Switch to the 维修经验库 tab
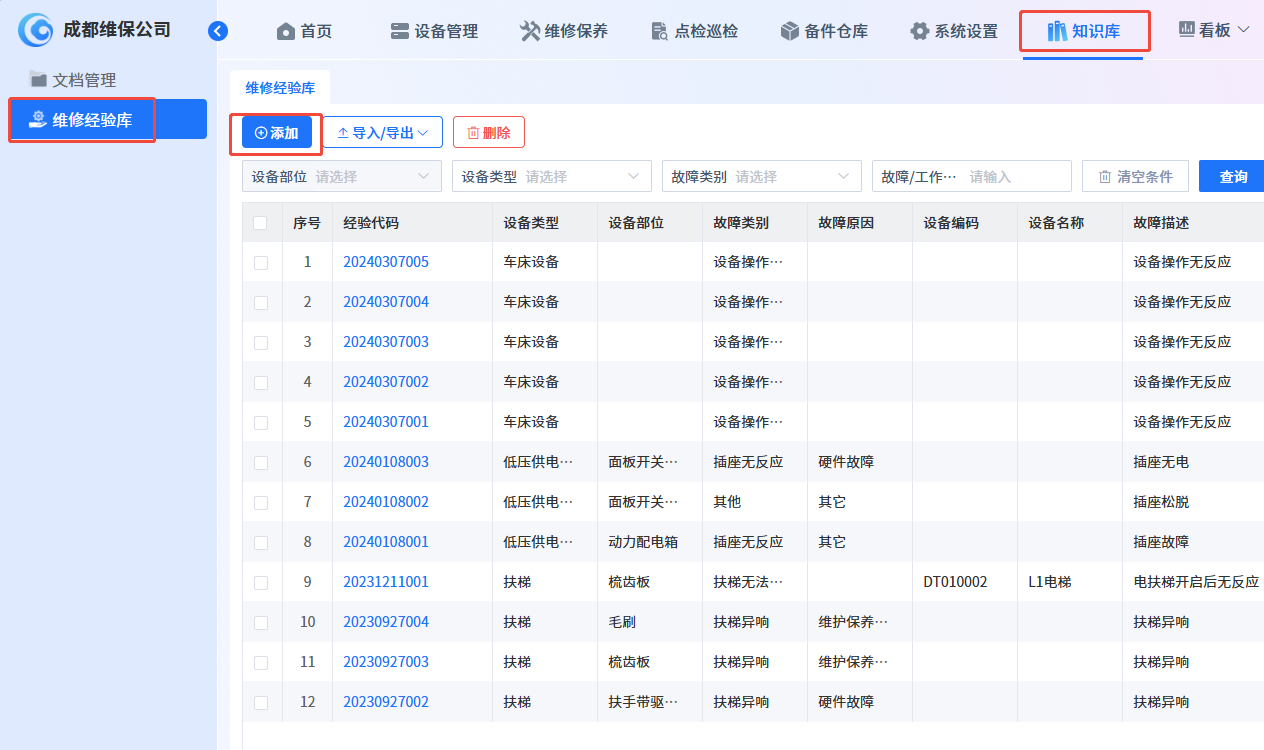This screenshot has width=1264, height=750. coord(280,88)
